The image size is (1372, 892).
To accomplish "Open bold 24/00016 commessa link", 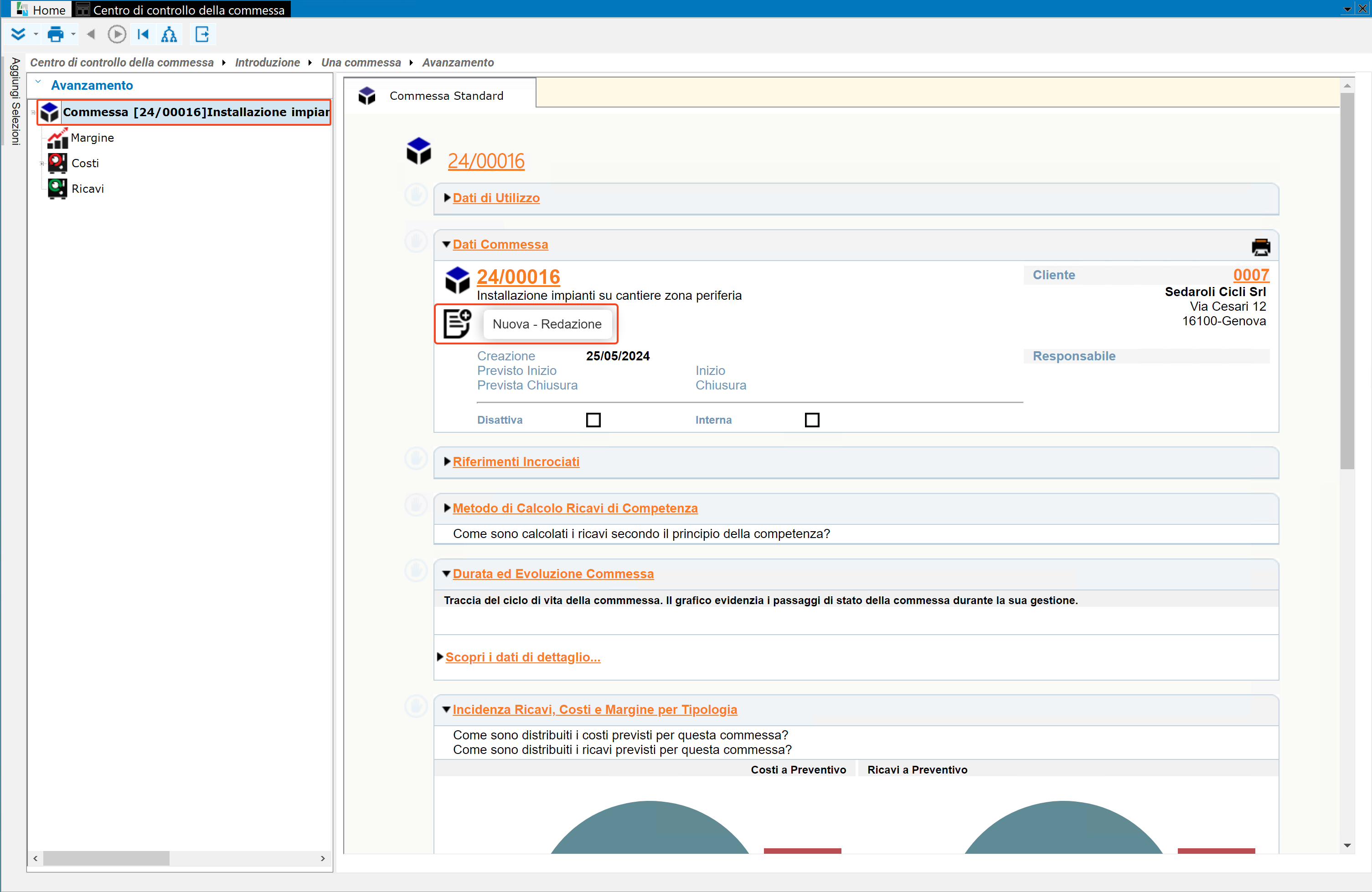I will pyautogui.click(x=518, y=277).
